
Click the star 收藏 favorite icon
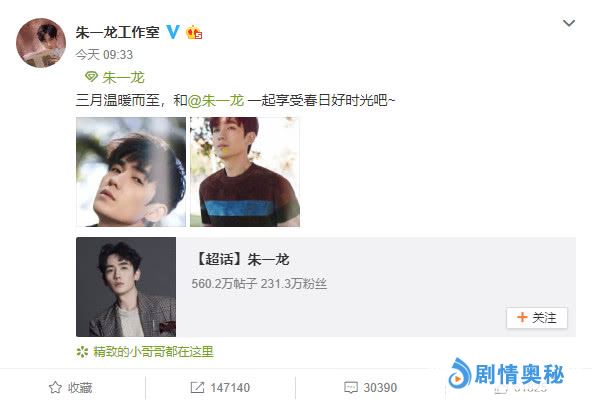[x=55, y=387]
